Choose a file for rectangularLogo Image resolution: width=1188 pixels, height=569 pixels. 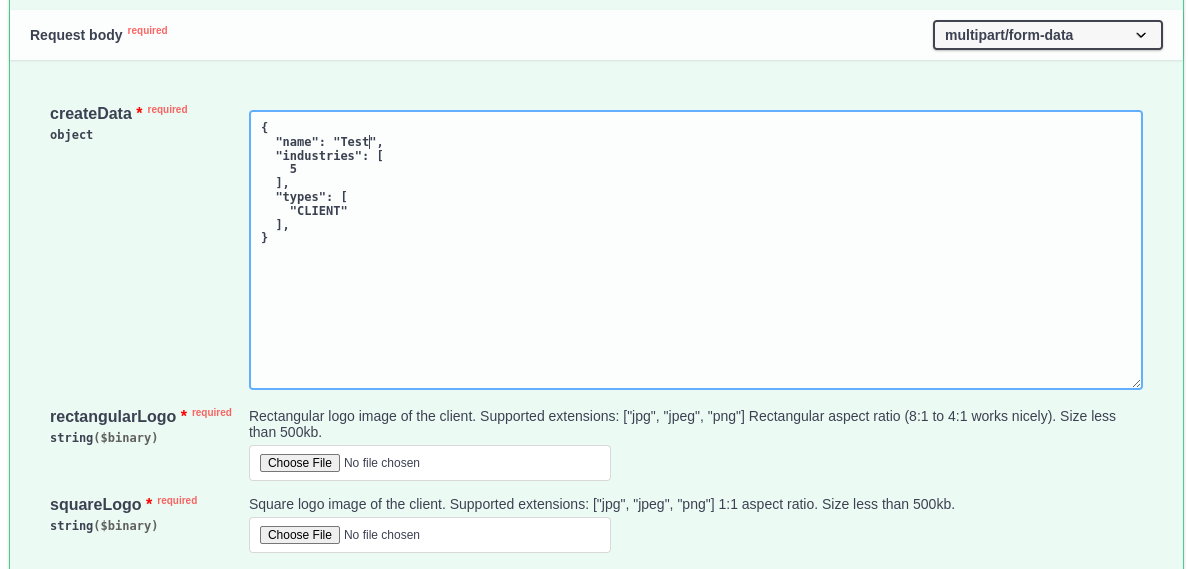[x=299, y=463]
